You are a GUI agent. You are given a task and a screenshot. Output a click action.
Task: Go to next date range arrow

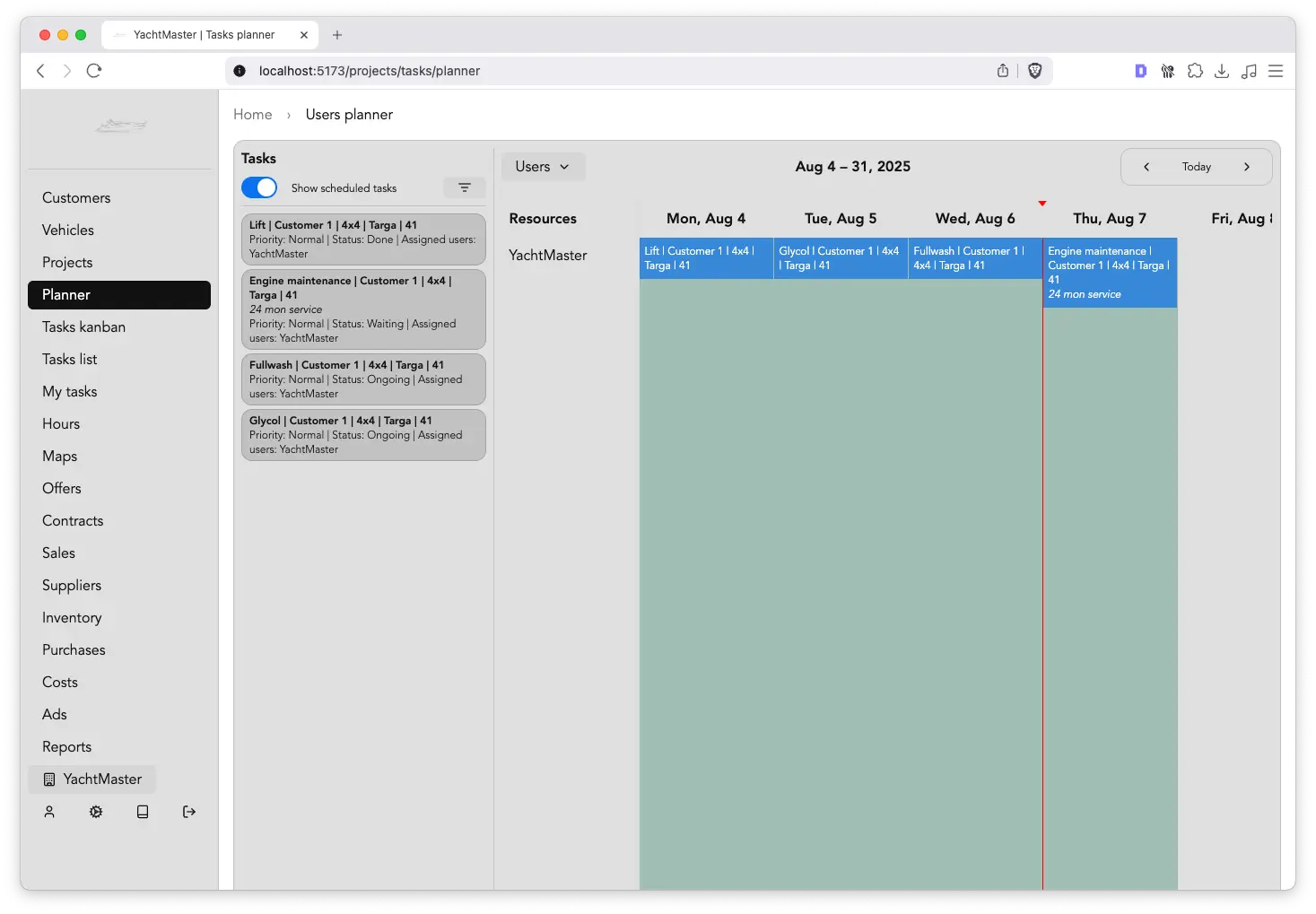[1246, 167]
